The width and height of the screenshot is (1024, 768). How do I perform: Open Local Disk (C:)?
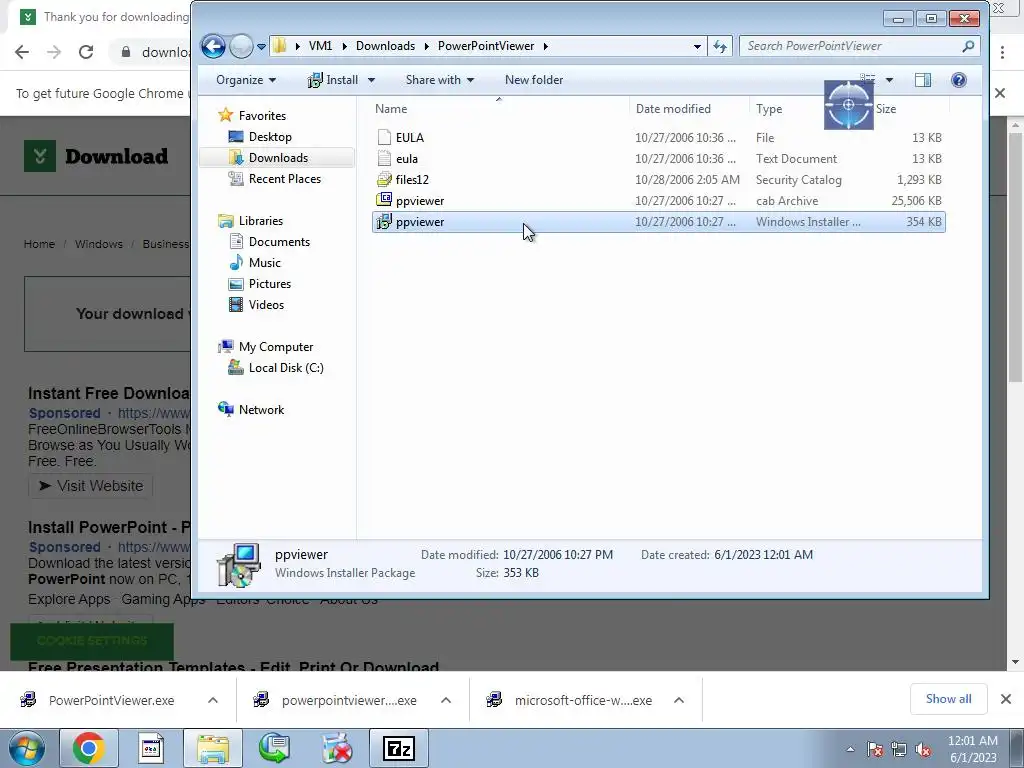[286, 368]
